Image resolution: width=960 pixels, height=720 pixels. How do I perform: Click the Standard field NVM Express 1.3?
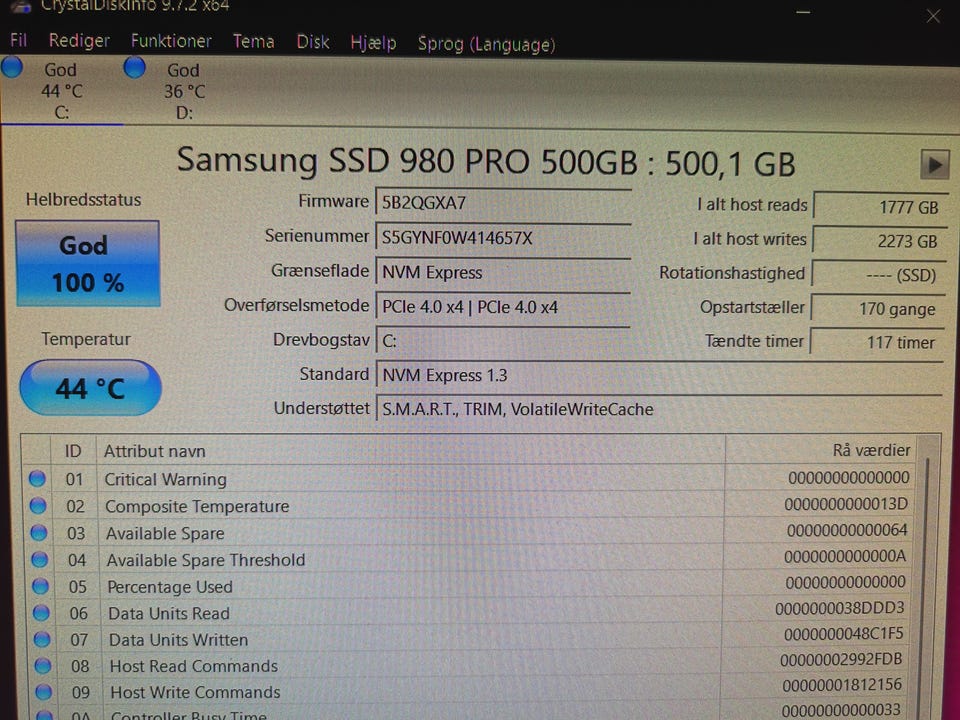pyautogui.click(x=659, y=375)
